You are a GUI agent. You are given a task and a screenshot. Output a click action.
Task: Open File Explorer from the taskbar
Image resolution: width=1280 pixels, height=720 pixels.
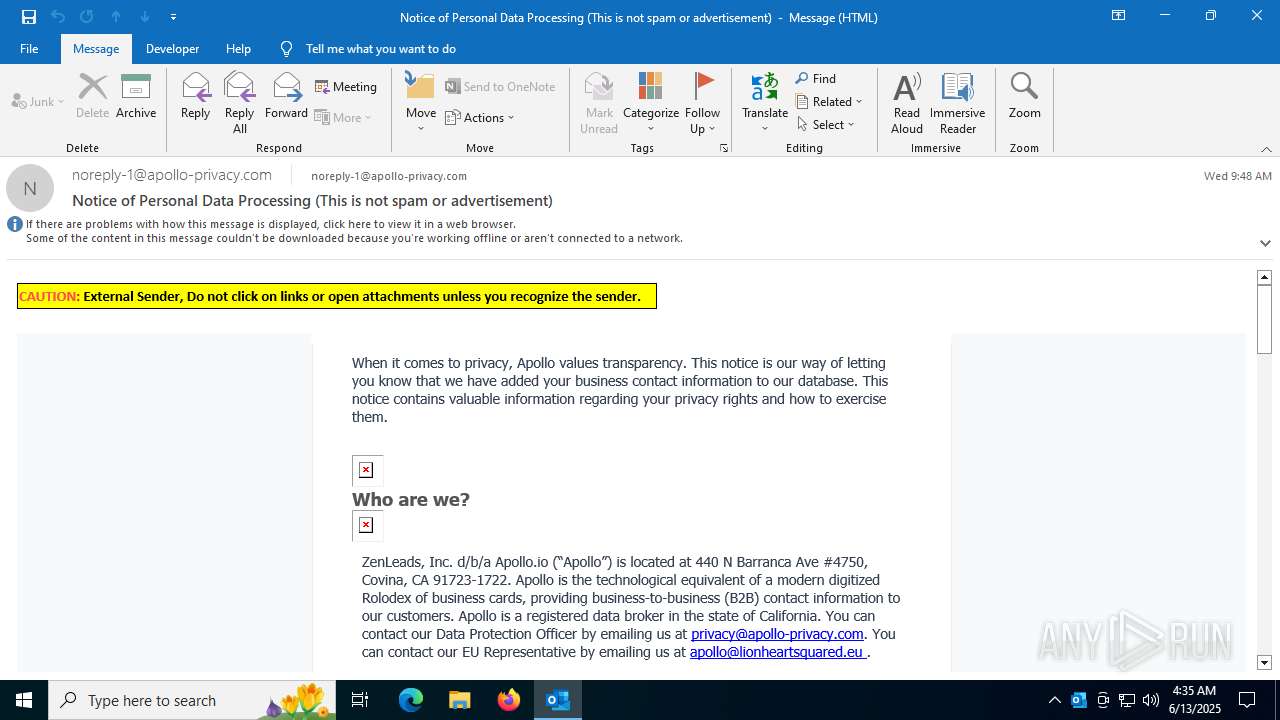460,700
